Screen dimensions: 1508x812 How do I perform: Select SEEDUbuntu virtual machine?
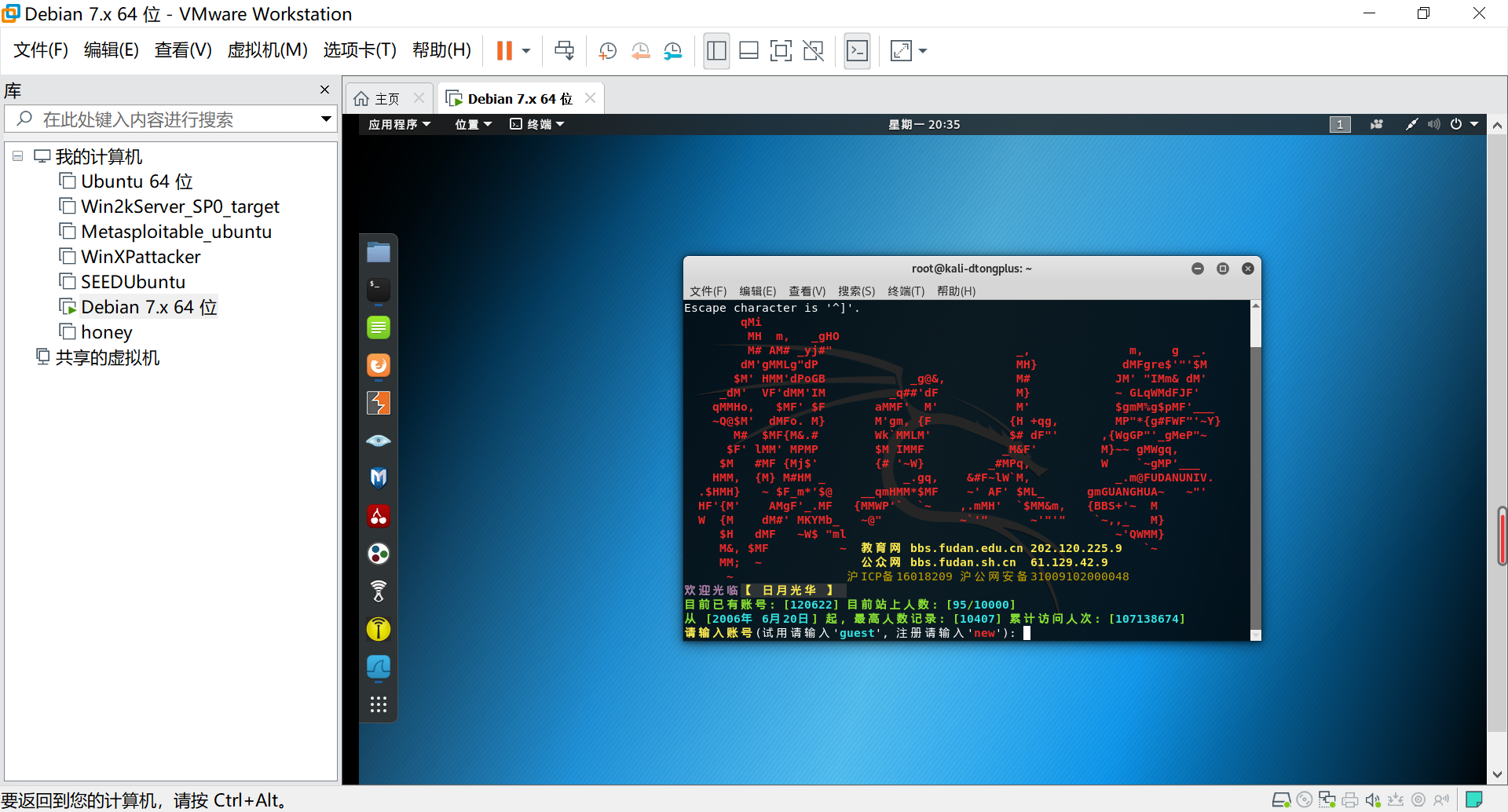point(133,282)
